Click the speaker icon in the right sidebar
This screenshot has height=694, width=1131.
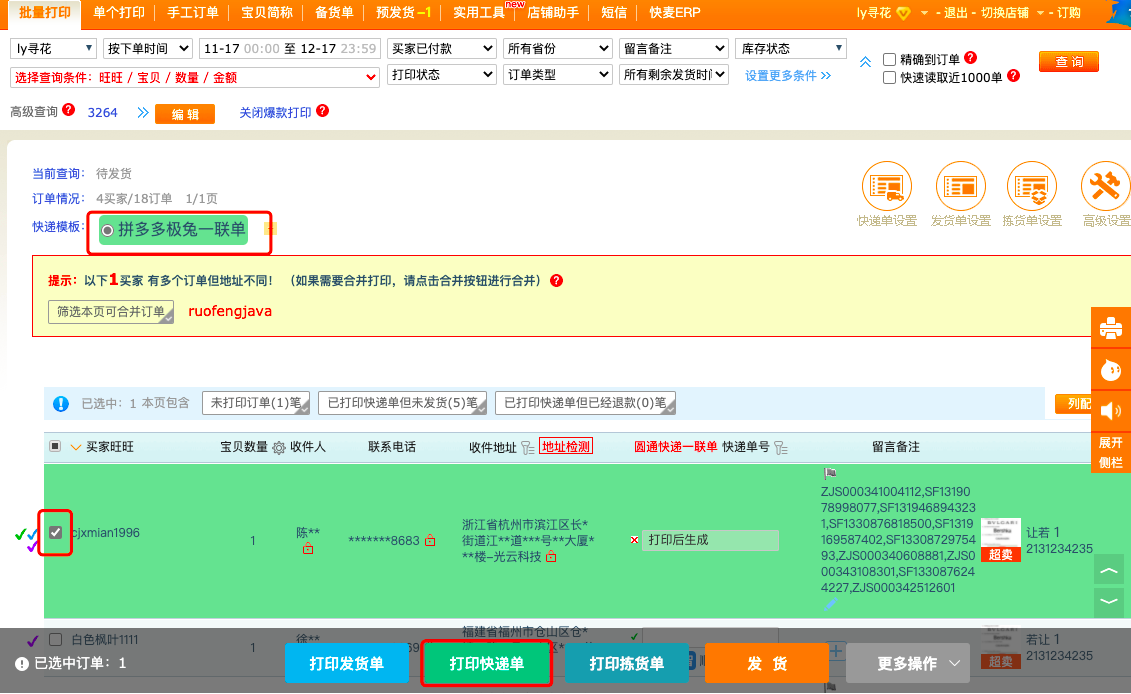1111,410
